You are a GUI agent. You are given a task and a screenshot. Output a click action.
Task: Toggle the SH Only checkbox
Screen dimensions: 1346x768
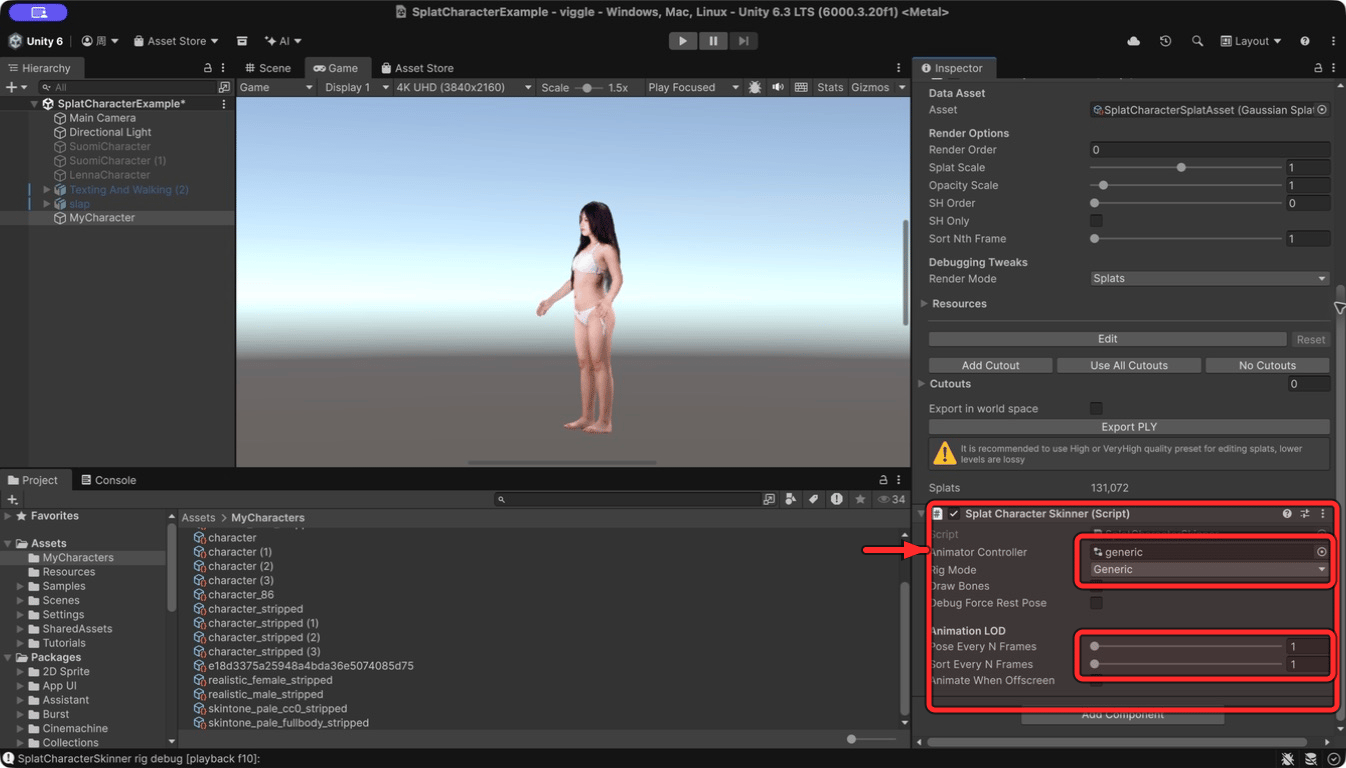click(x=1096, y=221)
